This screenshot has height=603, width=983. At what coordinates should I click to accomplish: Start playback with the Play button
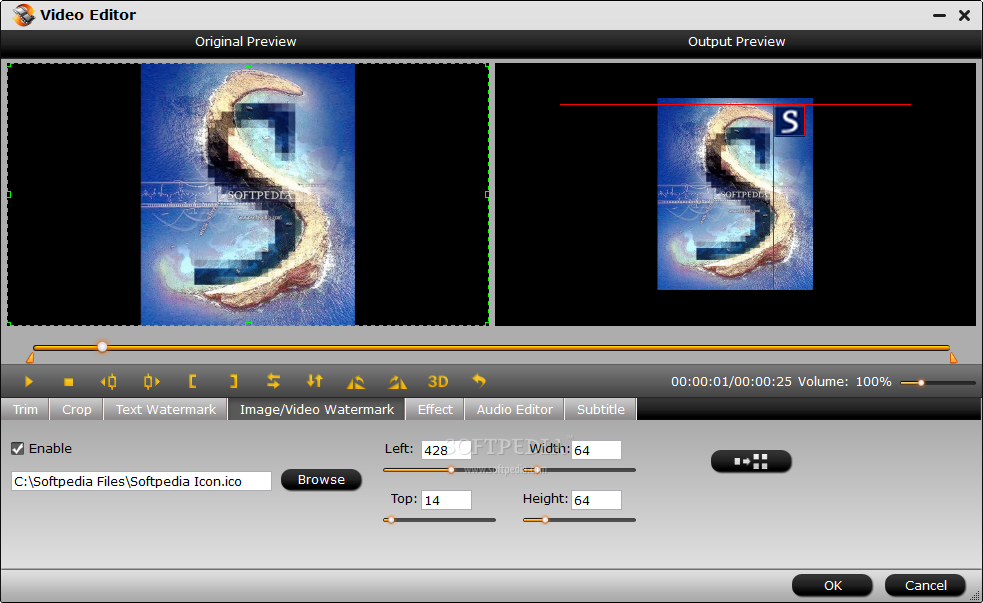click(28, 381)
